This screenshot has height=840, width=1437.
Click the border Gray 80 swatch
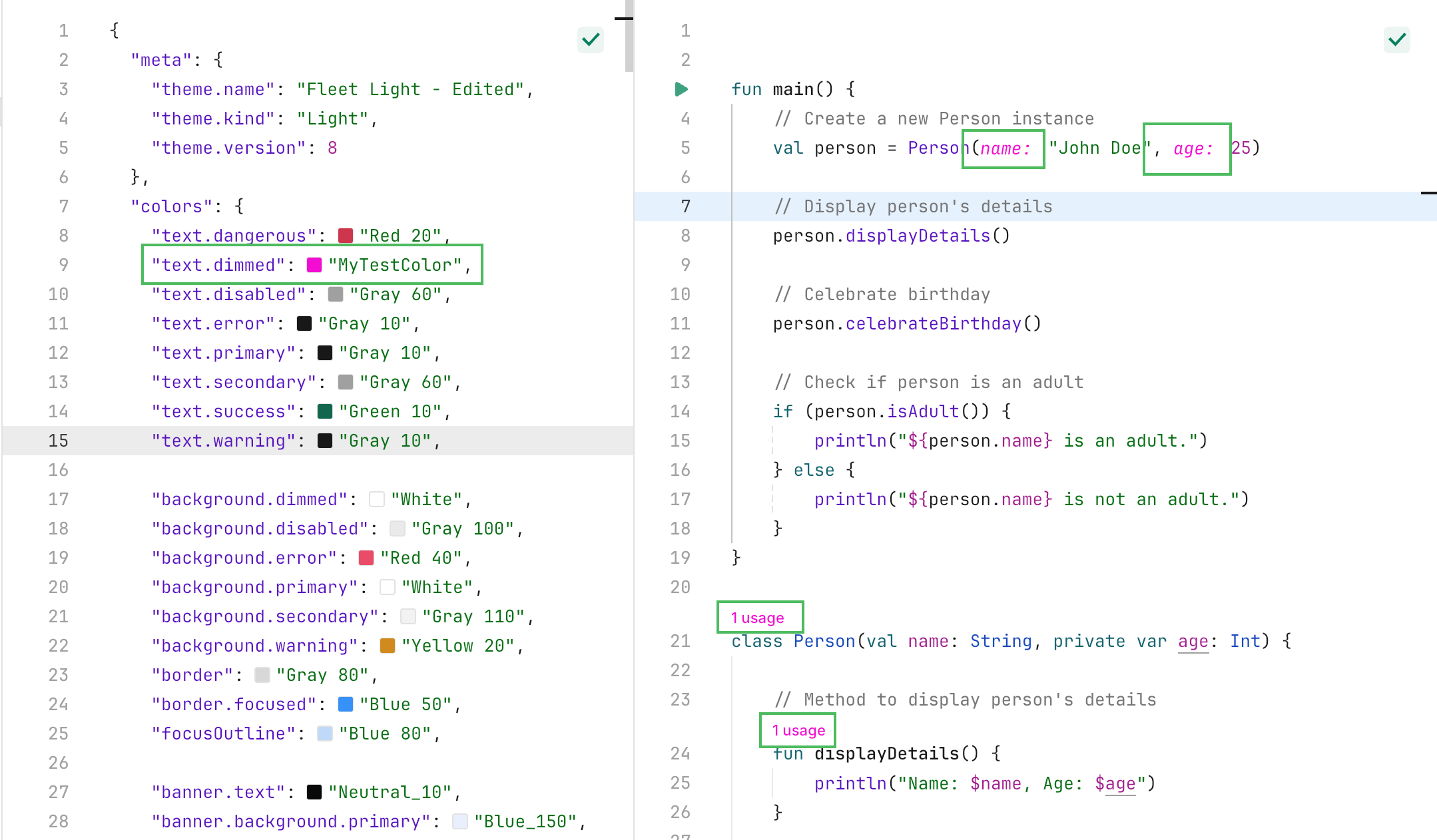(262, 675)
